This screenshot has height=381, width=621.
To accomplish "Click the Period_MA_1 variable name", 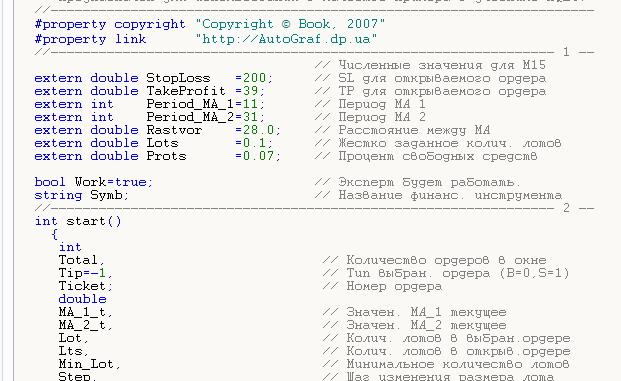I will 190,105.
